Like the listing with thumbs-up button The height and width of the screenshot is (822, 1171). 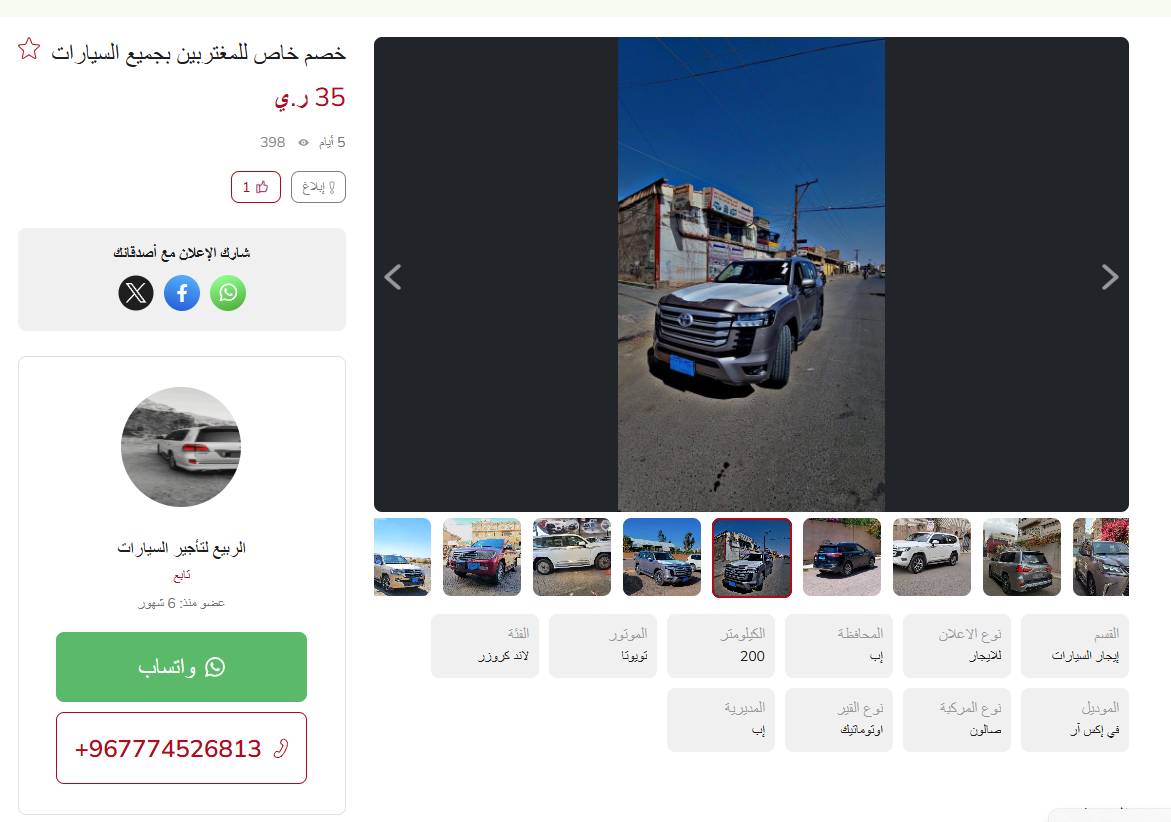coord(255,187)
